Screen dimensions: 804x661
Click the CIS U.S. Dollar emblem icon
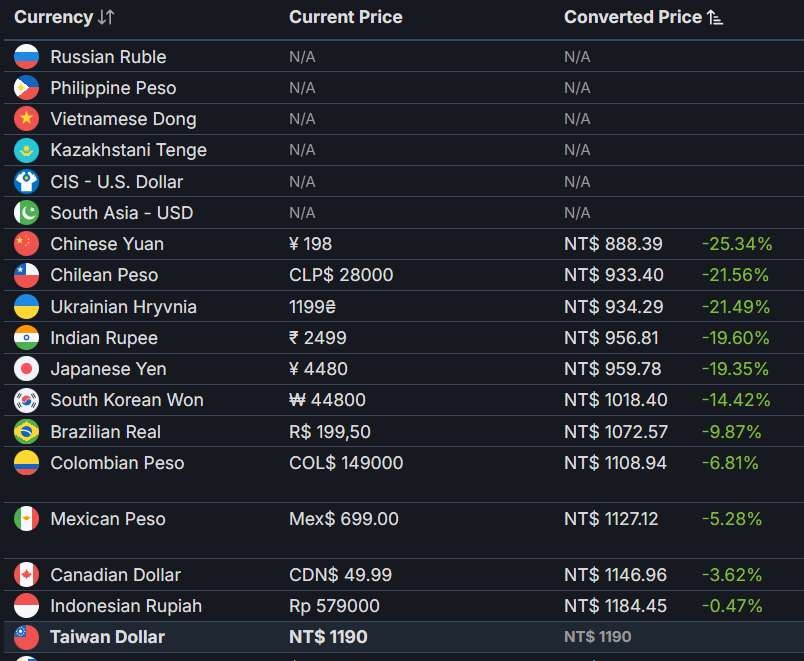(x=26, y=182)
